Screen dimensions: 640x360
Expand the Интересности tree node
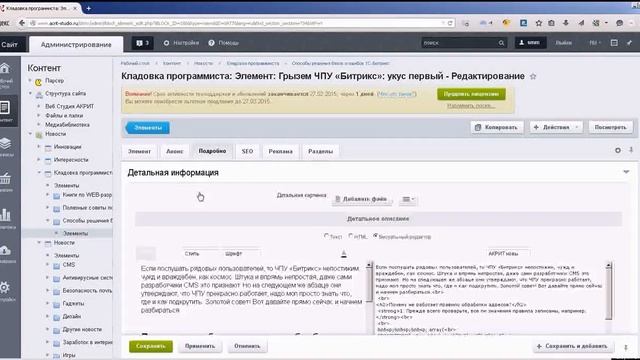39,159
